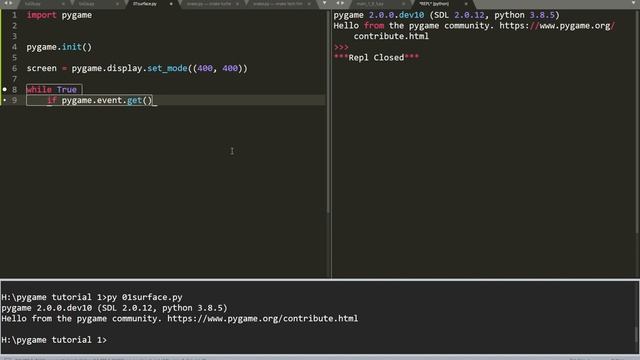Click 'https://www.pygame.org/' URL in the REPL pane

(557, 26)
